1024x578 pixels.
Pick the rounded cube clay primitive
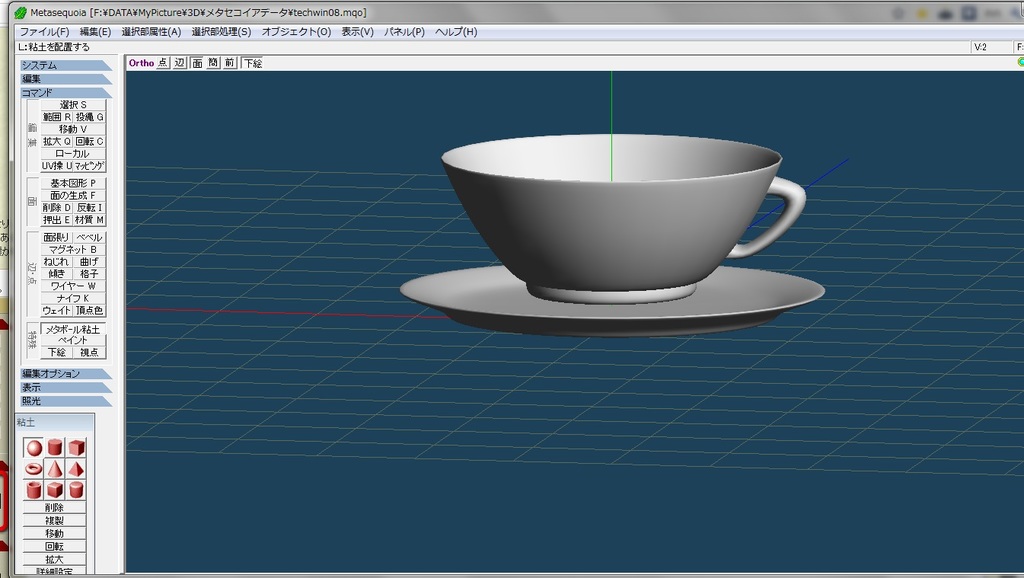(x=55, y=489)
